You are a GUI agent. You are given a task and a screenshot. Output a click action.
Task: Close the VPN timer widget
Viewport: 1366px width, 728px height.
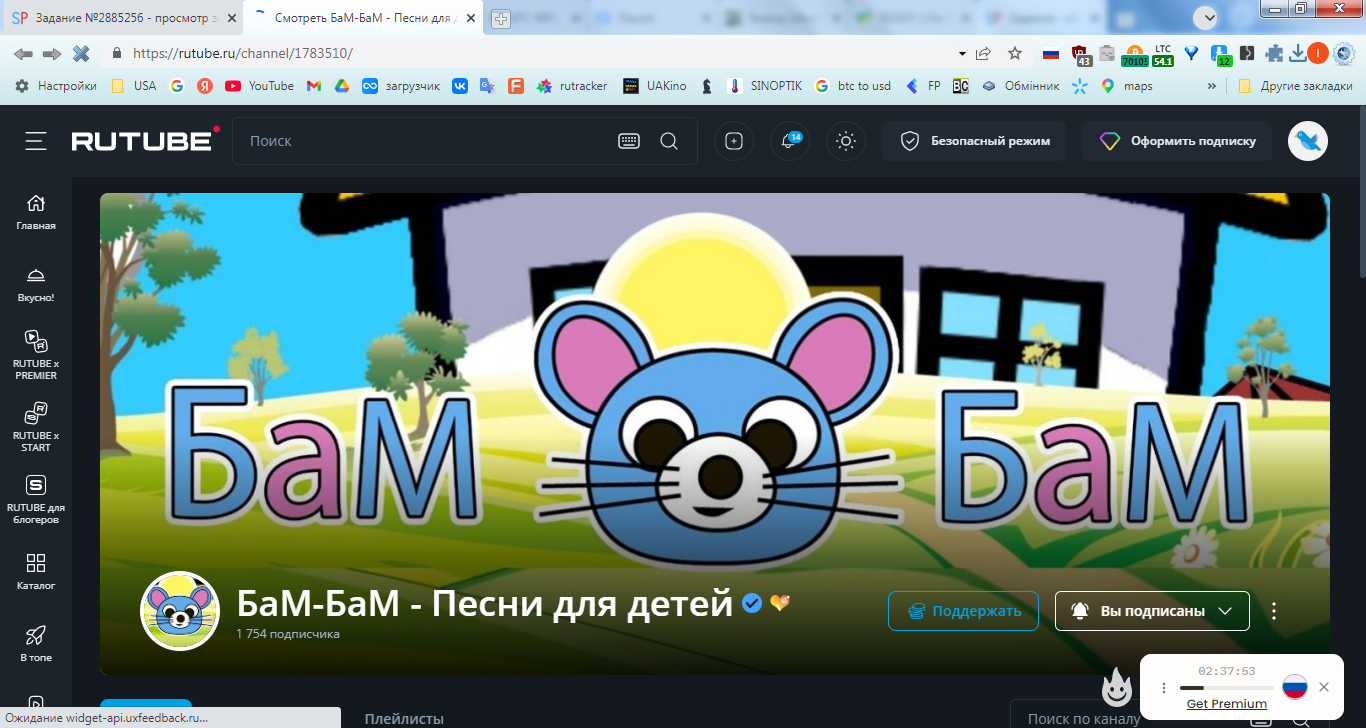[1324, 687]
